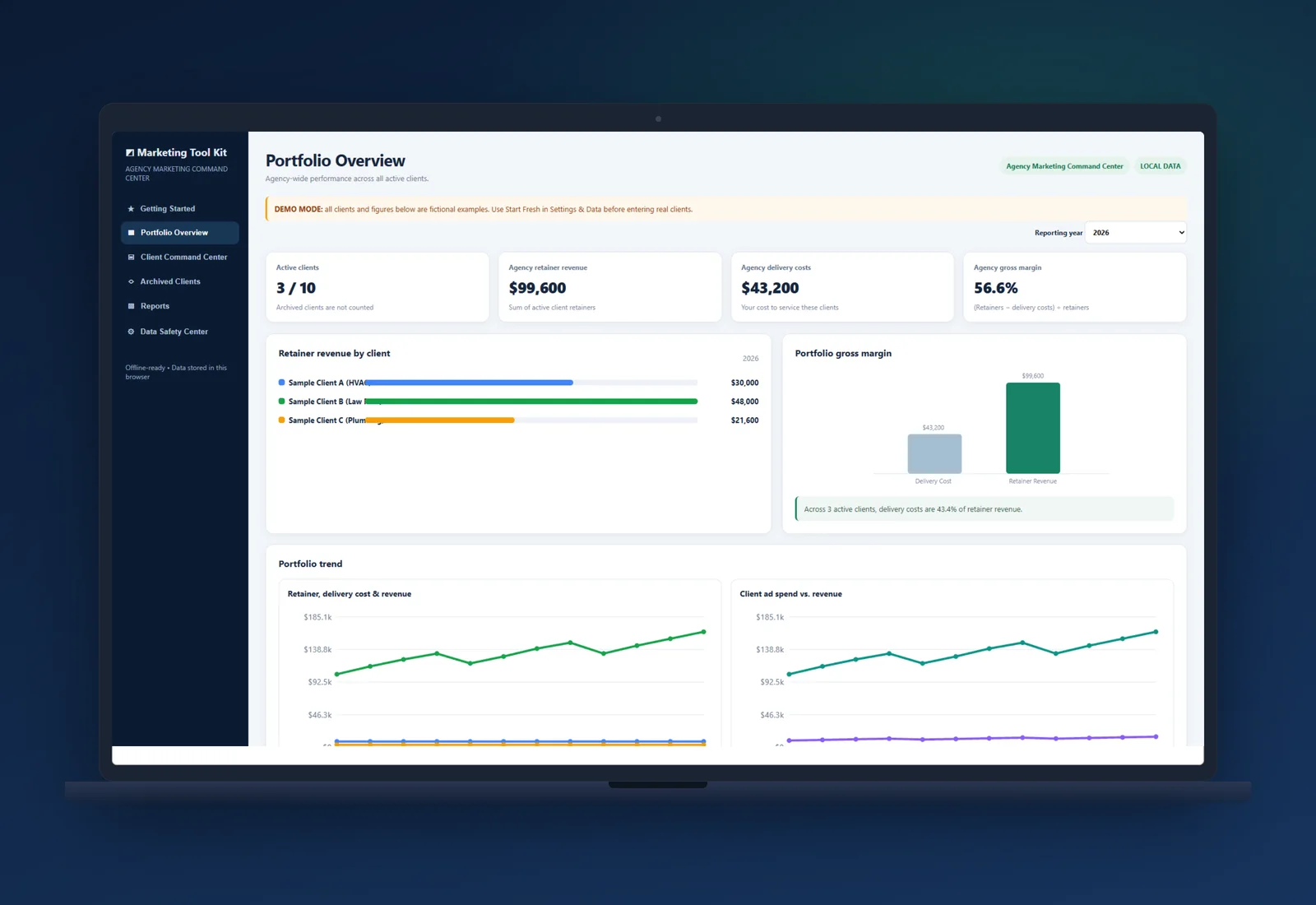Screen dimensions: 1316x905
Task: Select Portfolio Overview in sidebar
Action: pyautogui.click(x=180, y=233)
